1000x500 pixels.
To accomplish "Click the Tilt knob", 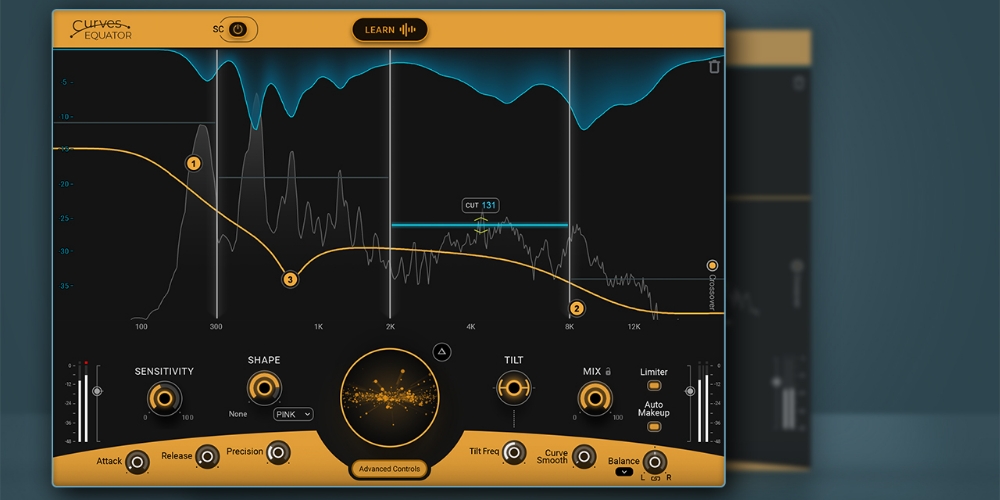I will (x=514, y=386).
